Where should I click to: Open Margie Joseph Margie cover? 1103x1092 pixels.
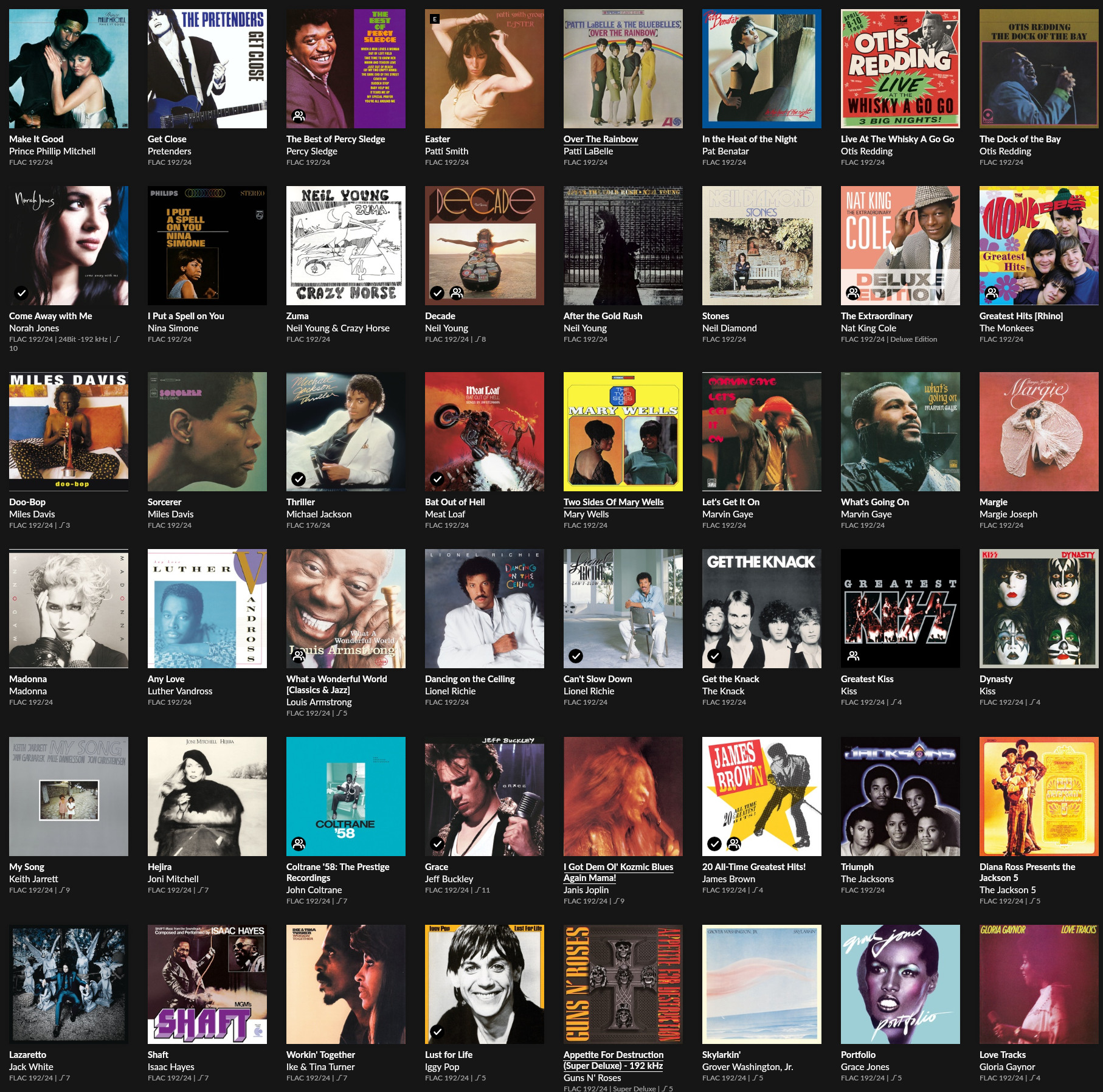[1039, 432]
